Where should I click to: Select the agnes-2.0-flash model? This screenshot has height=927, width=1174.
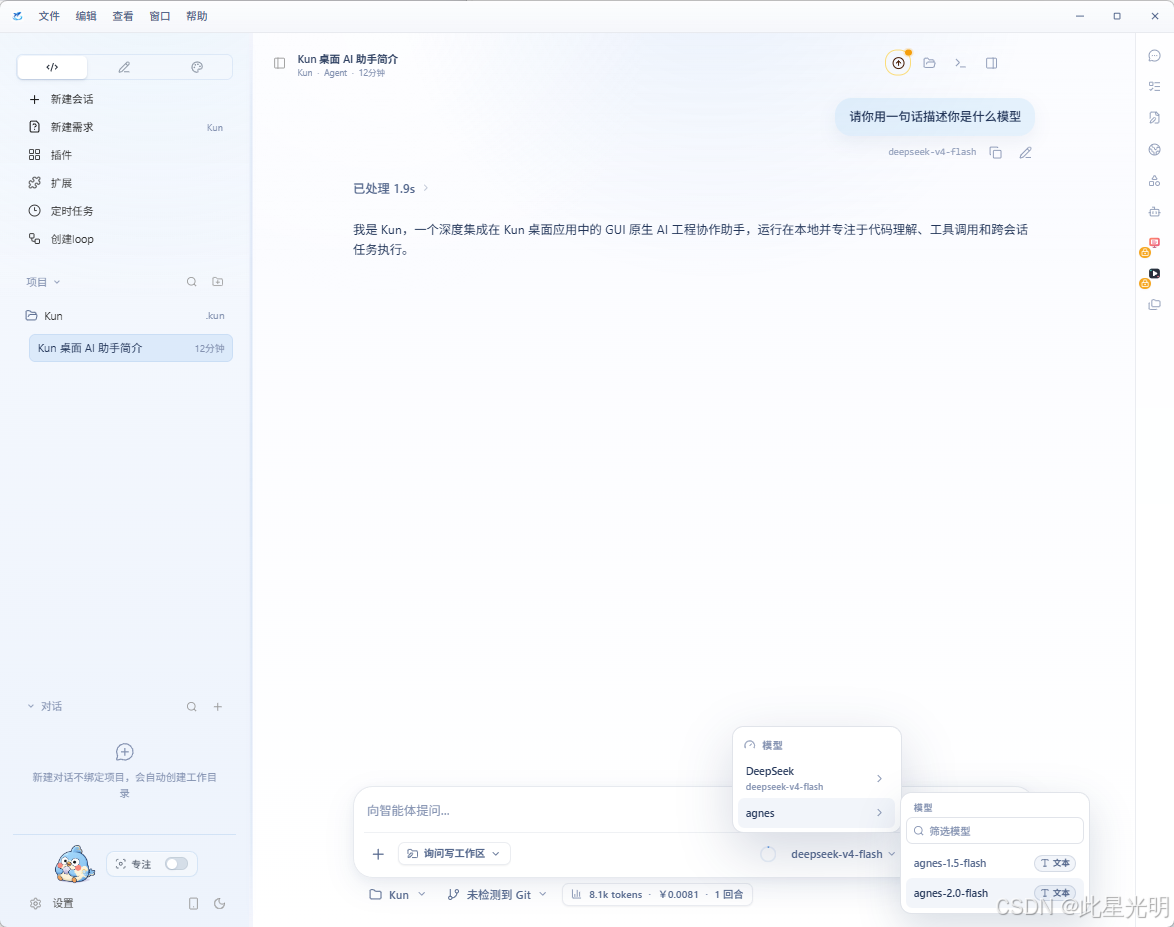click(995, 893)
